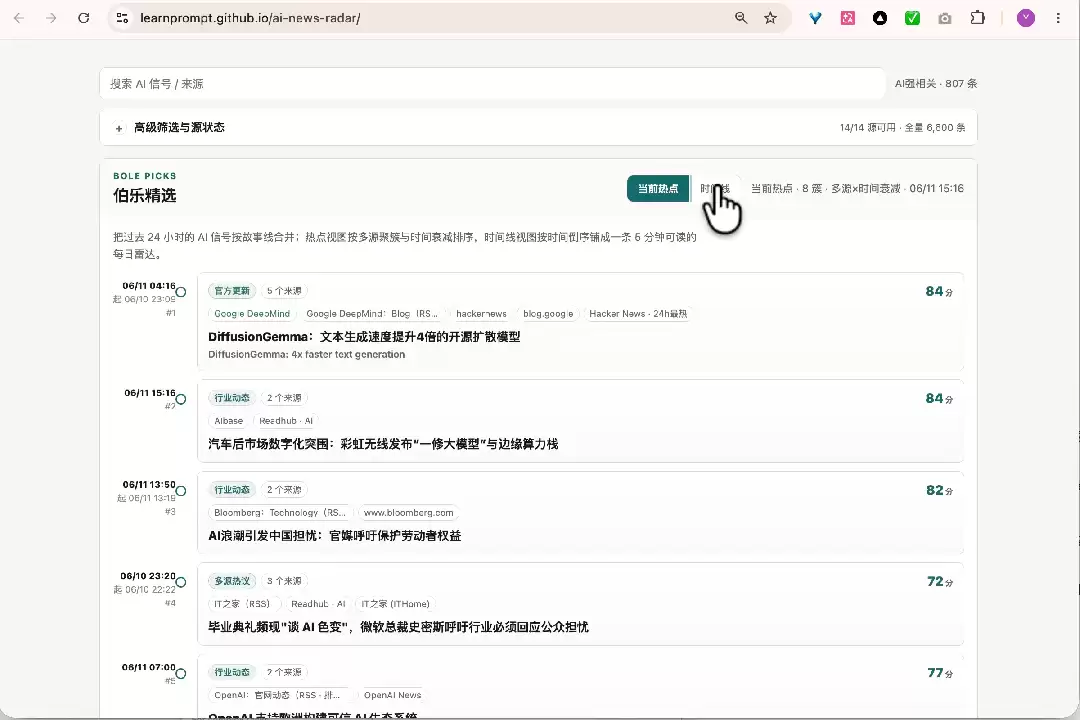Click timeline marker at 06/11 15:16
The height and width of the screenshot is (720, 1080).
(x=180, y=399)
